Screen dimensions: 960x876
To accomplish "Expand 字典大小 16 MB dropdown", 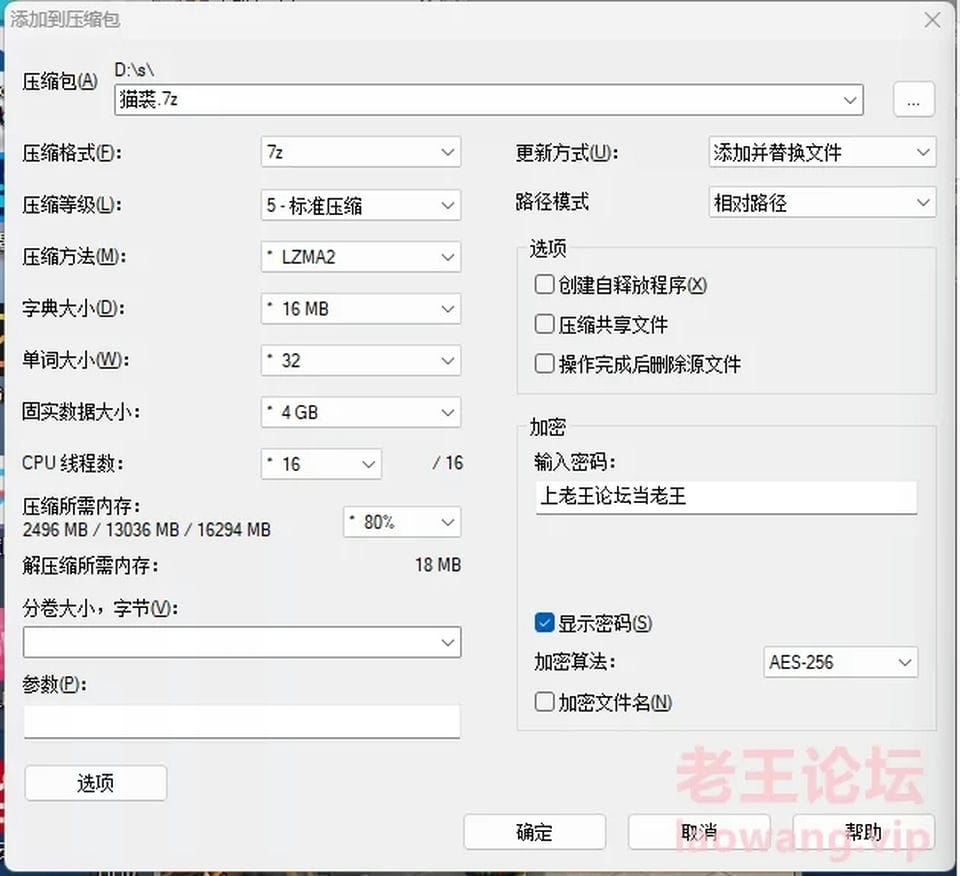I will (361, 309).
